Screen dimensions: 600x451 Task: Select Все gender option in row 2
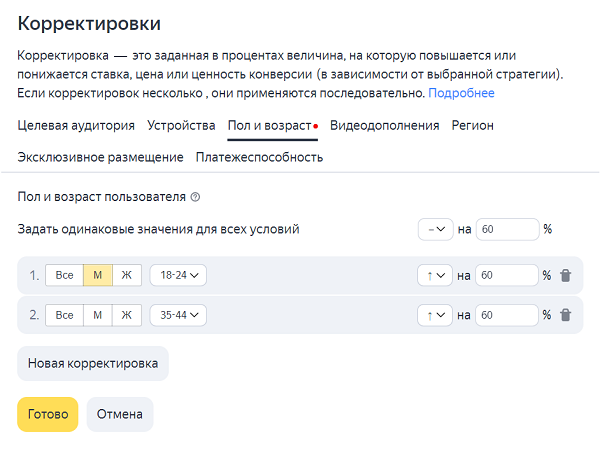[x=64, y=315]
